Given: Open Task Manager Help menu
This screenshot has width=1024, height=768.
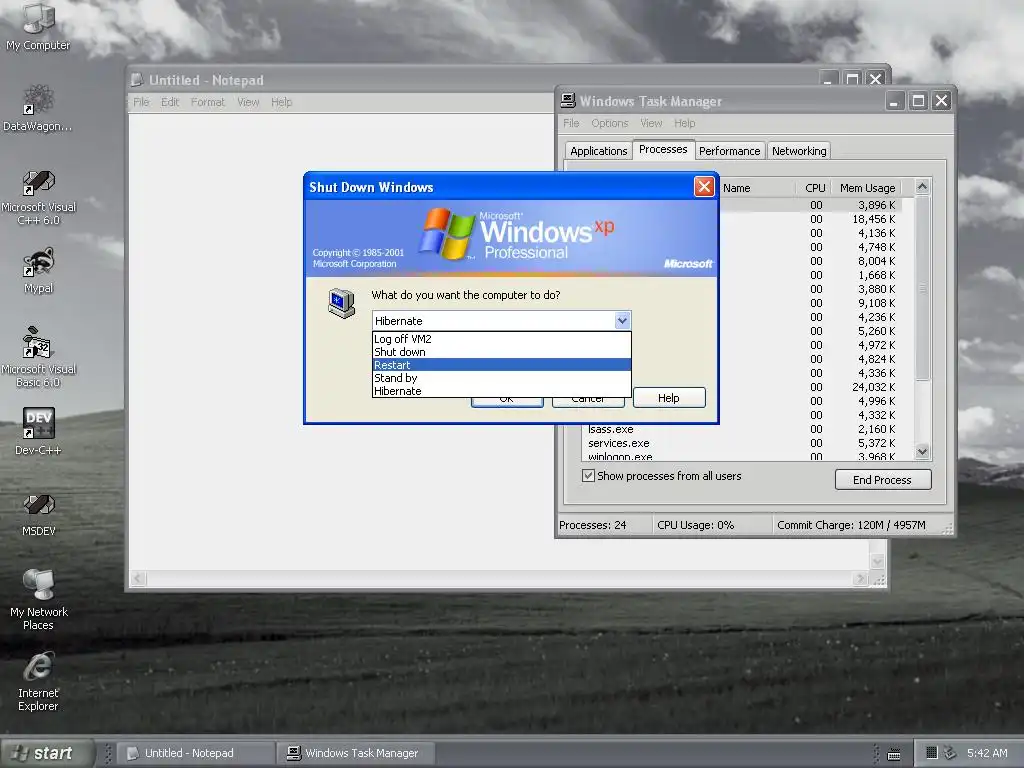Looking at the screenshot, I should coord(684,123).
